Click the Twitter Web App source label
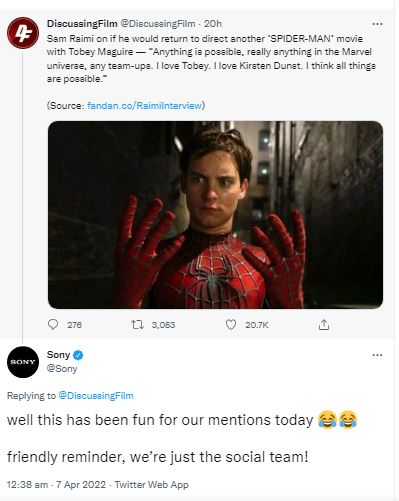The width and height of the screenshot is (399, 501). point(152,485)
